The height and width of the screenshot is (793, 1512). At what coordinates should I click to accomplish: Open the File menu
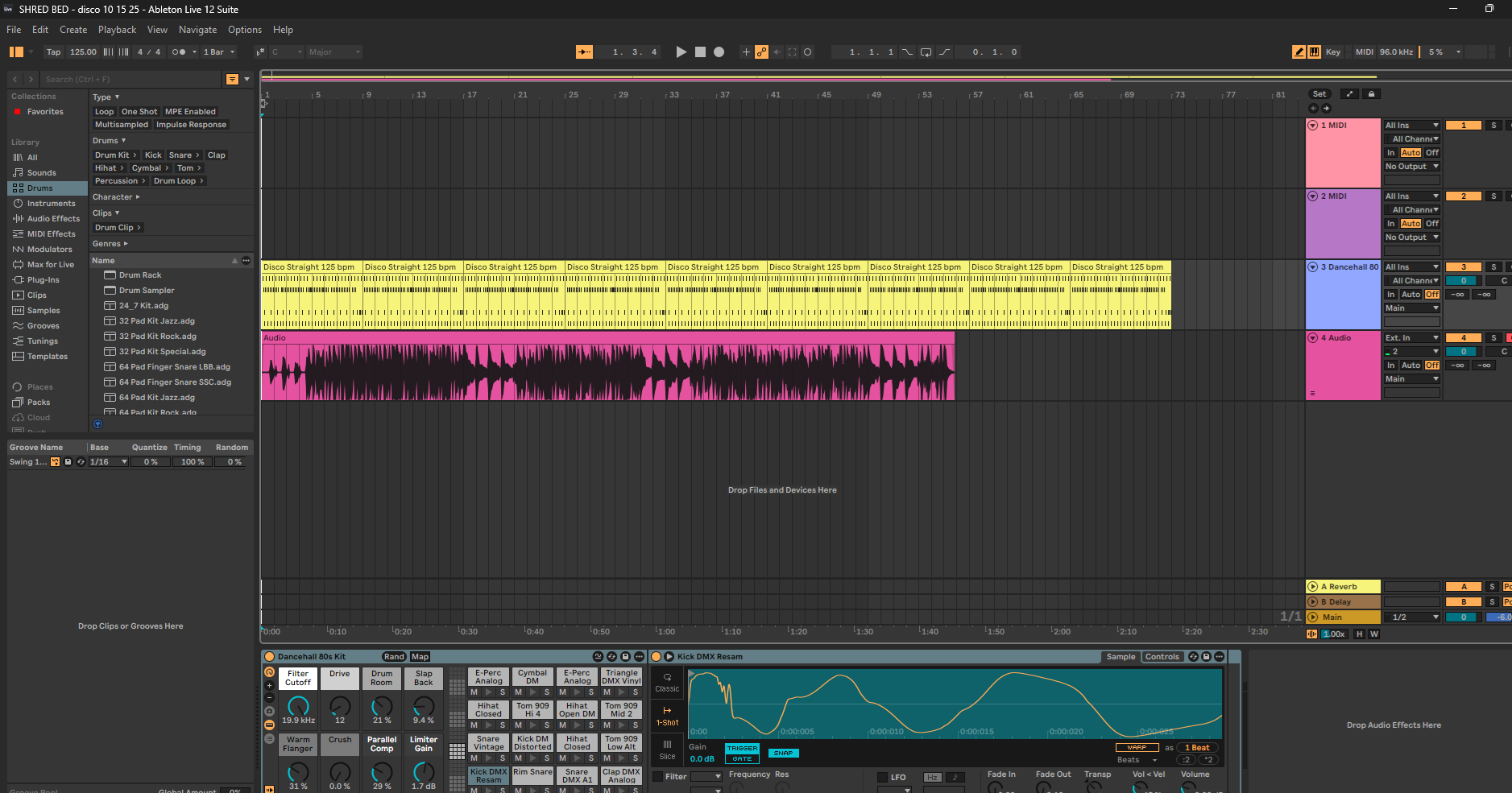pyautogui.click(x=14, y=30)
